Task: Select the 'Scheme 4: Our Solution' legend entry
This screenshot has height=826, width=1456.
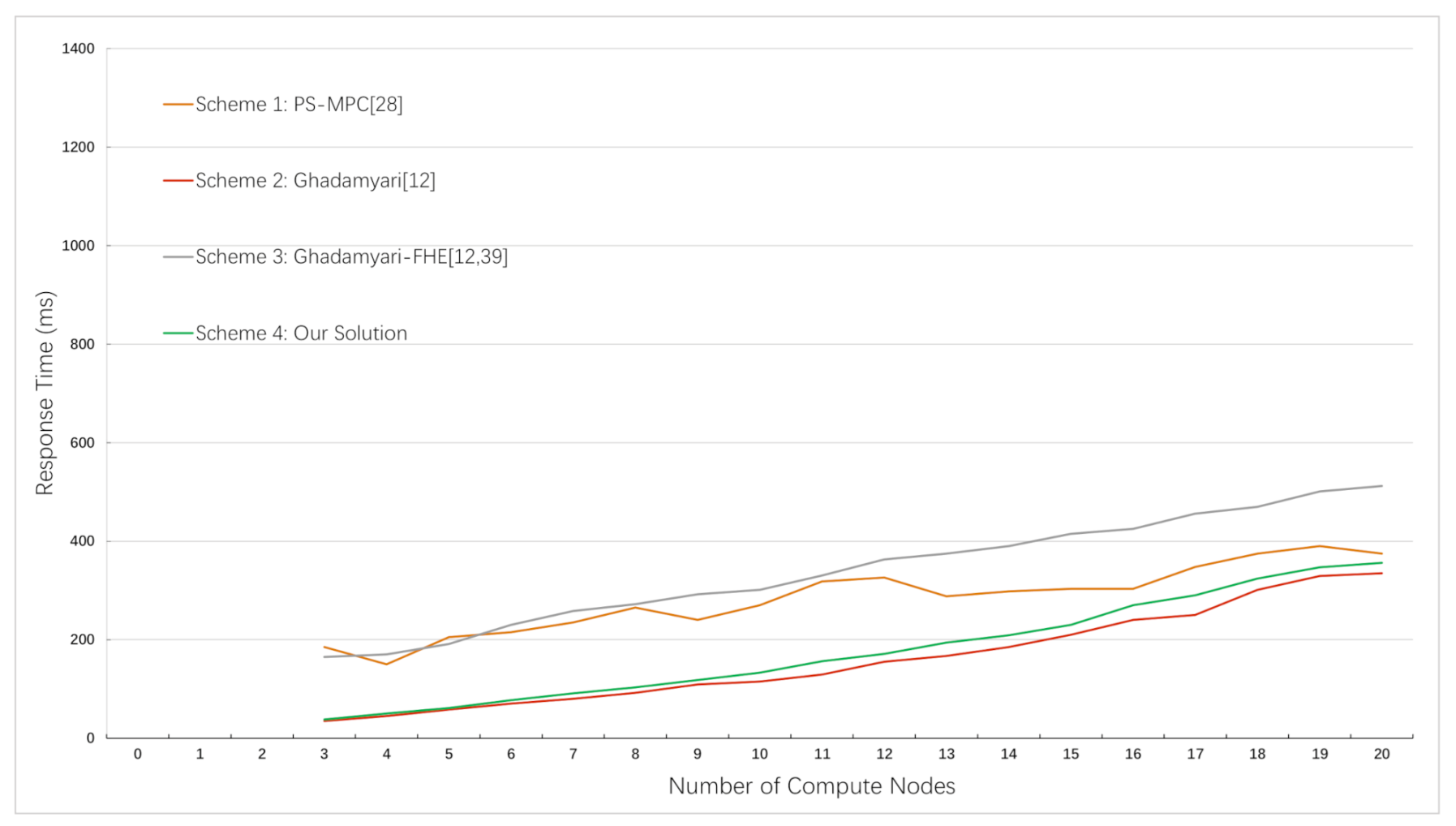Action: click(301, 333)
